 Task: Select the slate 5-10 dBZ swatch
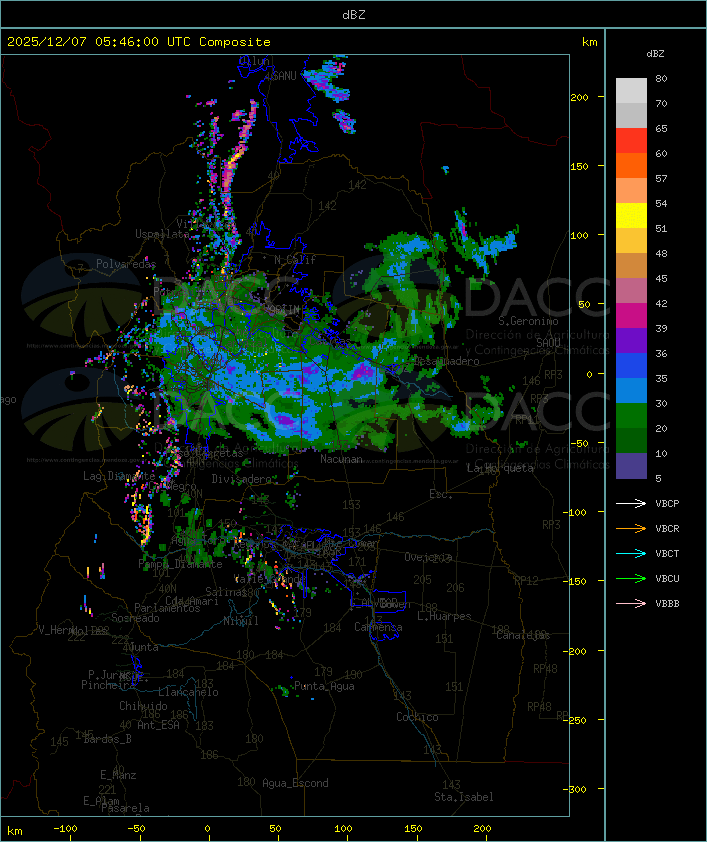(631, 466)
